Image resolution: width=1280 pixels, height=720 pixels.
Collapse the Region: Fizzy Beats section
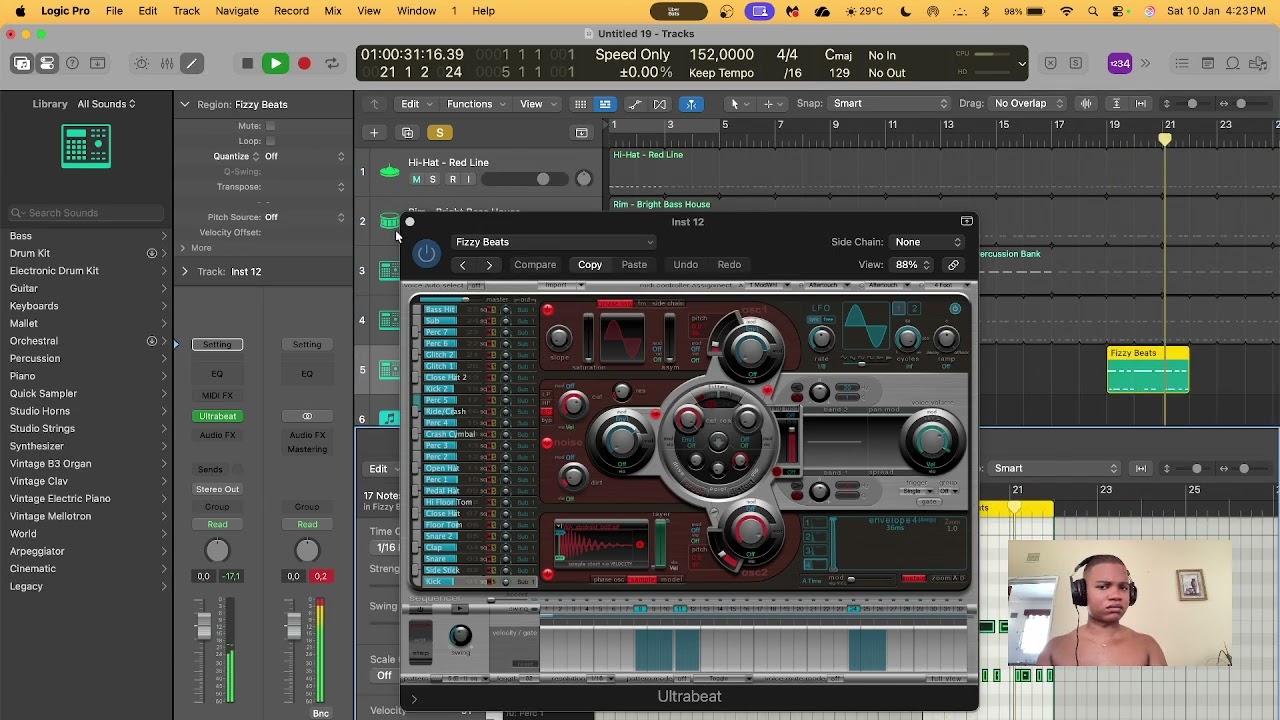coord(184,104)
